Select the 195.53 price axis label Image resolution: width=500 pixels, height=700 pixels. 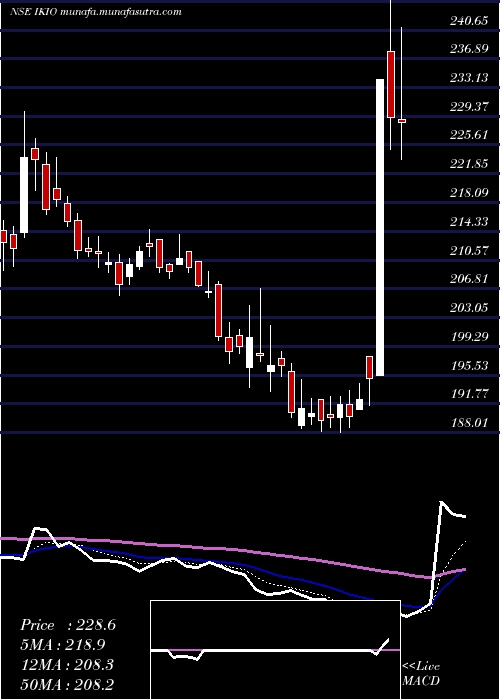point(468,366)
